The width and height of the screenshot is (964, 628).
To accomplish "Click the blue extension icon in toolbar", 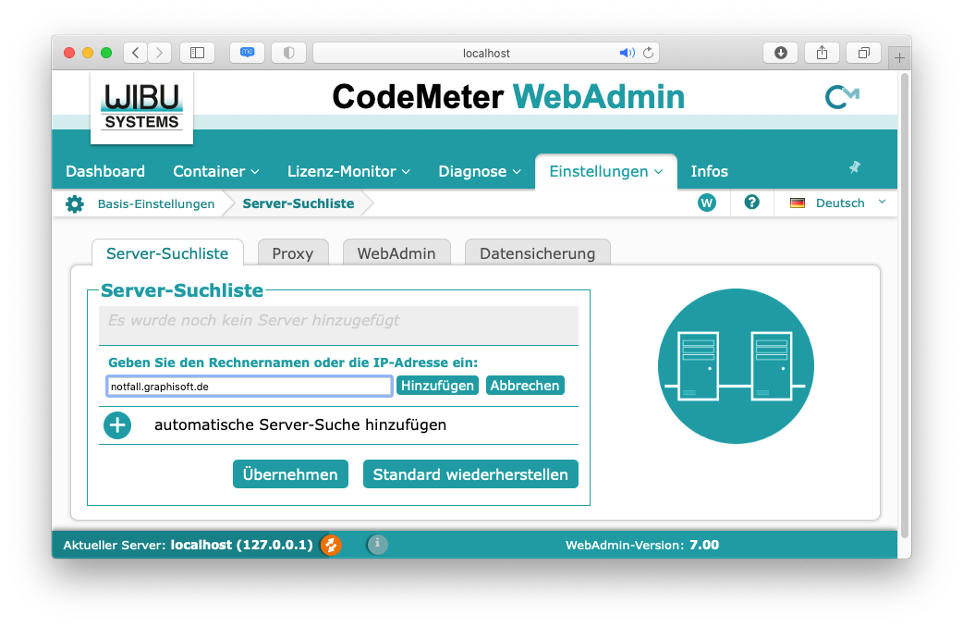I will [247, 53].
